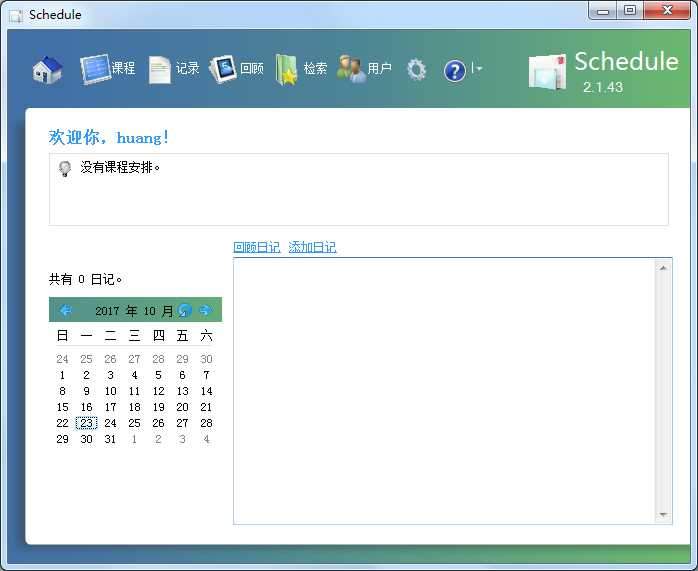Screen dimensions: 698x571
Task: Click the diary scrollbar up arrow
Action: [663, 268]
